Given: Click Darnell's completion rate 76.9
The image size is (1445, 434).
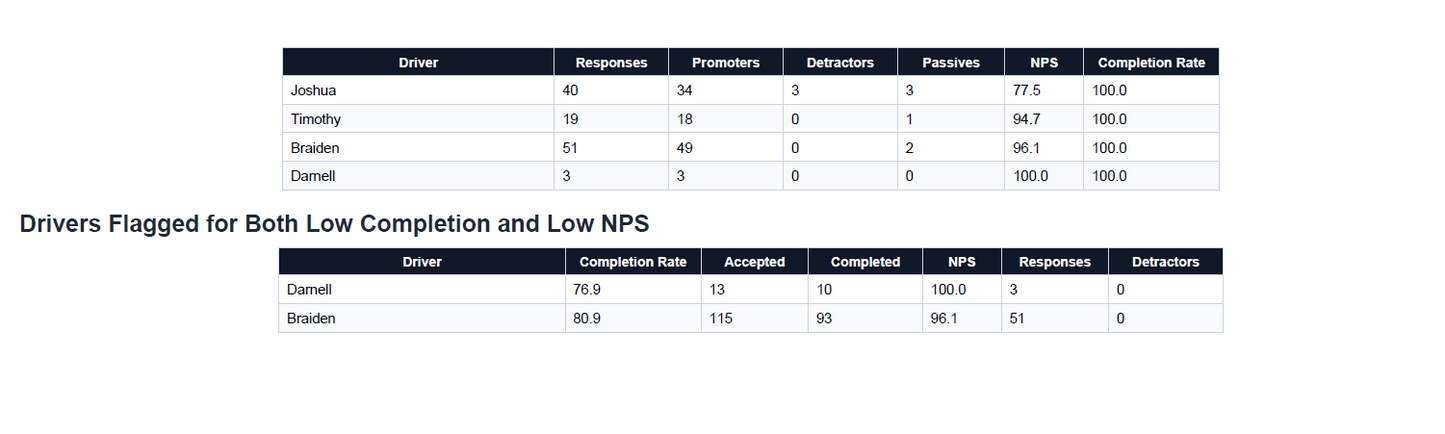Looking at the screenshot, I should coord(587,290).
